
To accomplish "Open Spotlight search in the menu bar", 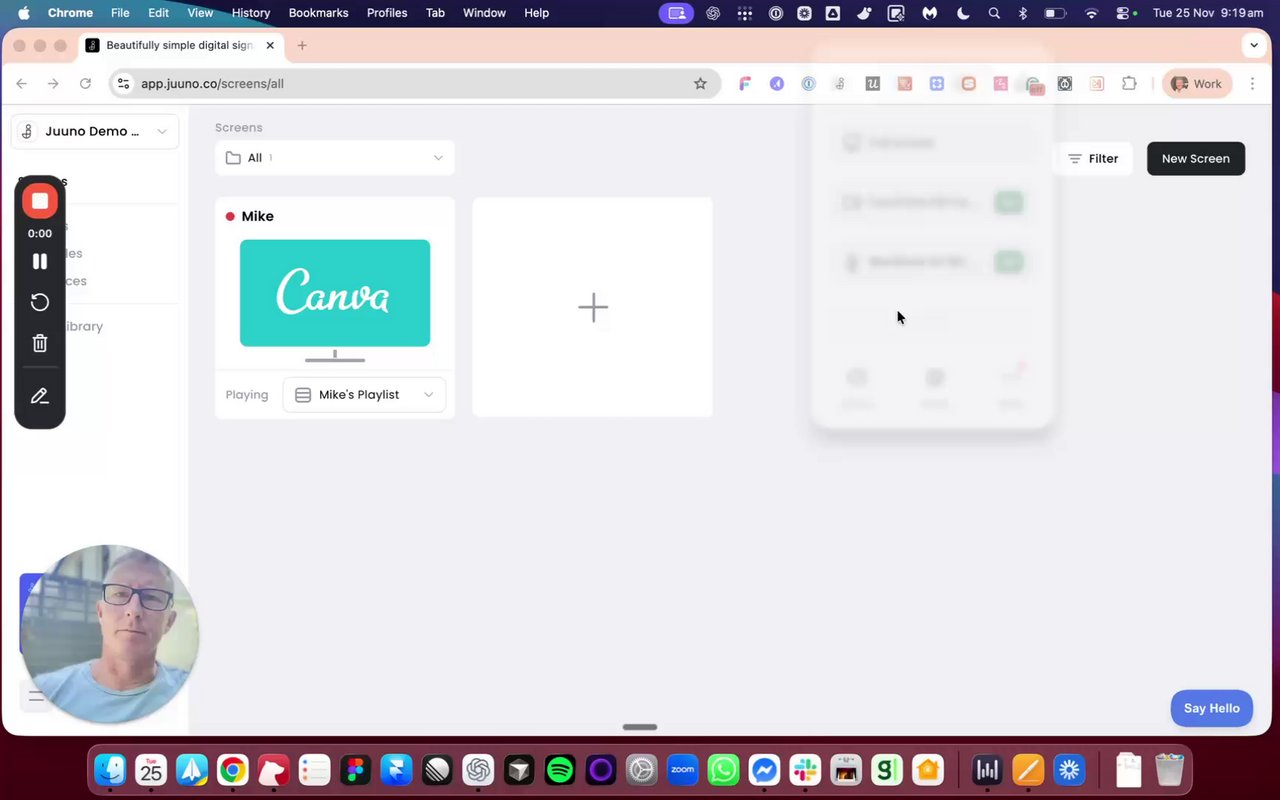I will tap(993, 13).
